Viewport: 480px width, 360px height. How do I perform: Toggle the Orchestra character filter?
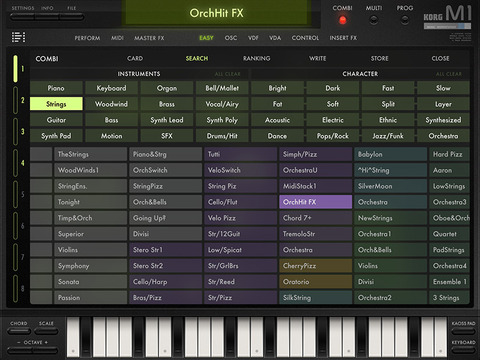pos(443,136)
